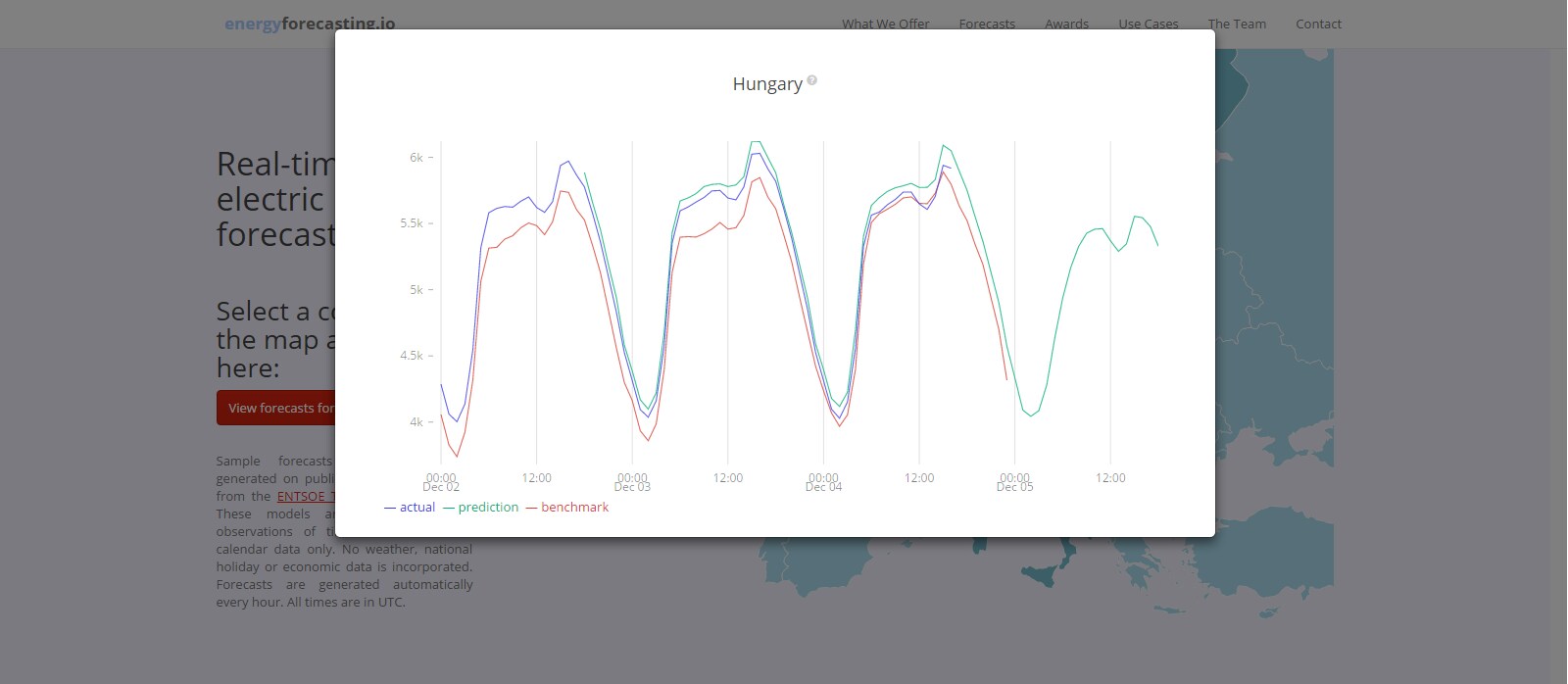Image resolution: width=1568 pixels, height=684 pixels.
Task: Go to the Awards page
Action: click(1066, 24)
